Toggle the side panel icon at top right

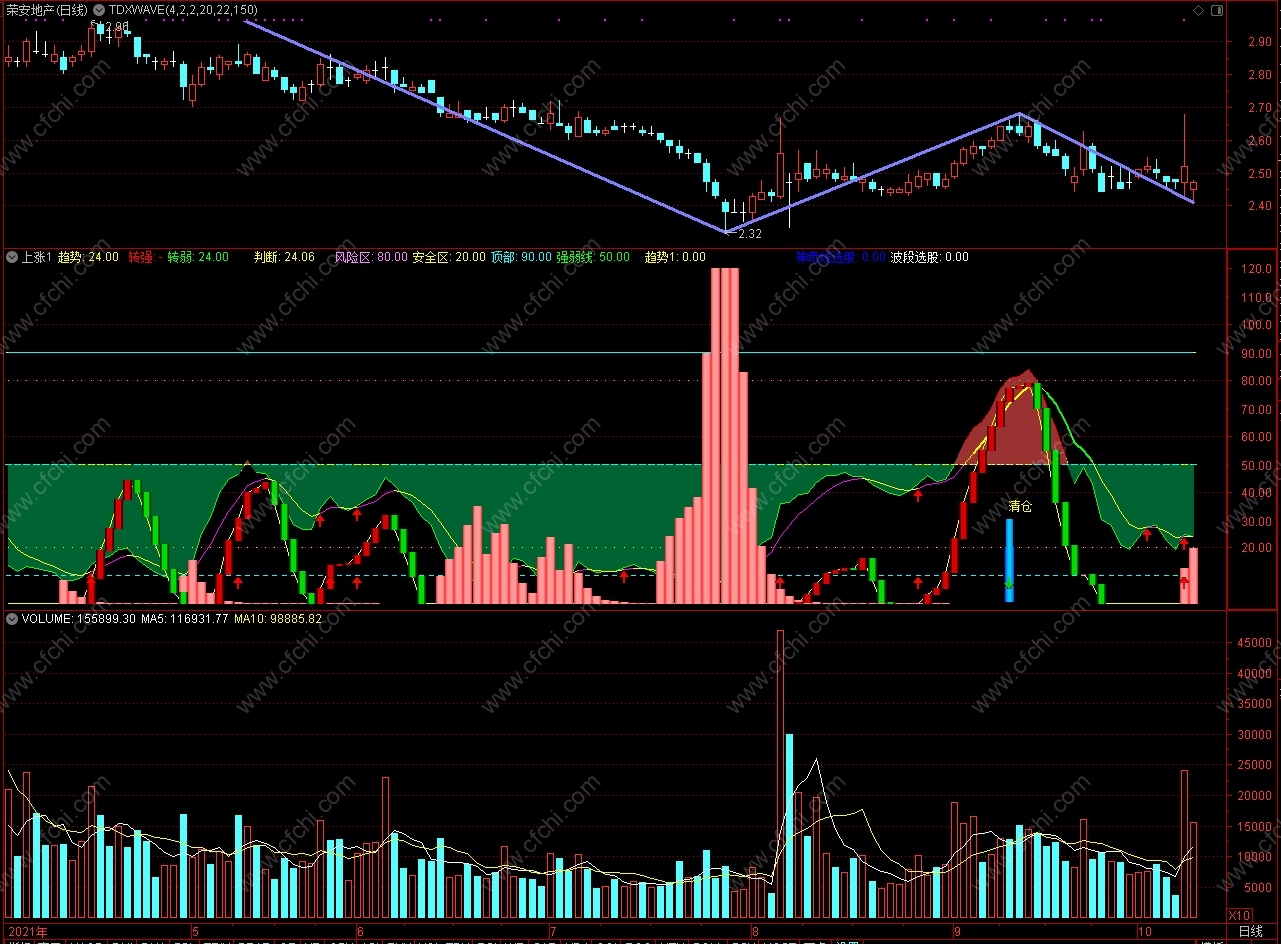tap(1216, 10)
